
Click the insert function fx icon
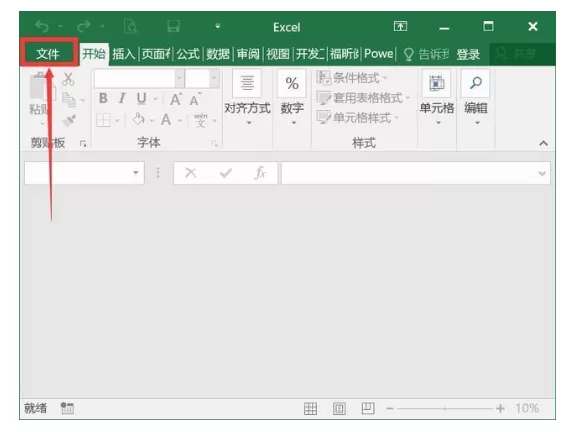point(260,173)
